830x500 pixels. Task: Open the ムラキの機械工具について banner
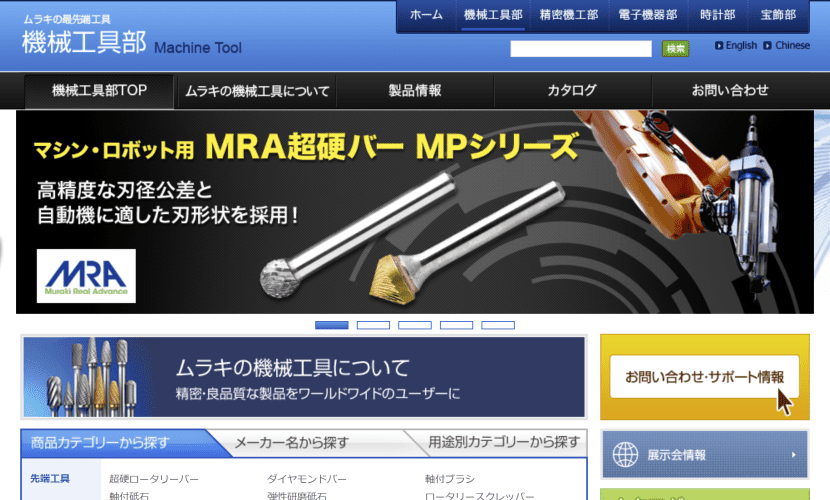304,377
